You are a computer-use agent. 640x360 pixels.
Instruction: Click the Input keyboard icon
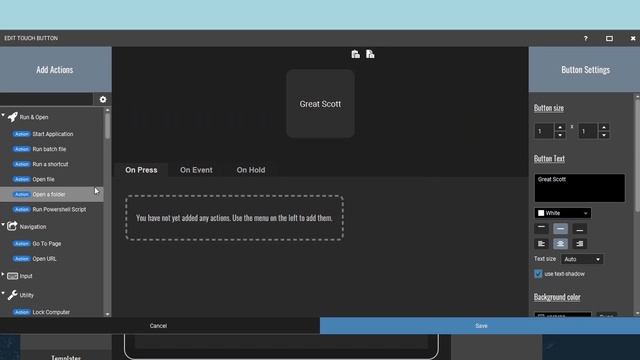(x=13, y=276)
